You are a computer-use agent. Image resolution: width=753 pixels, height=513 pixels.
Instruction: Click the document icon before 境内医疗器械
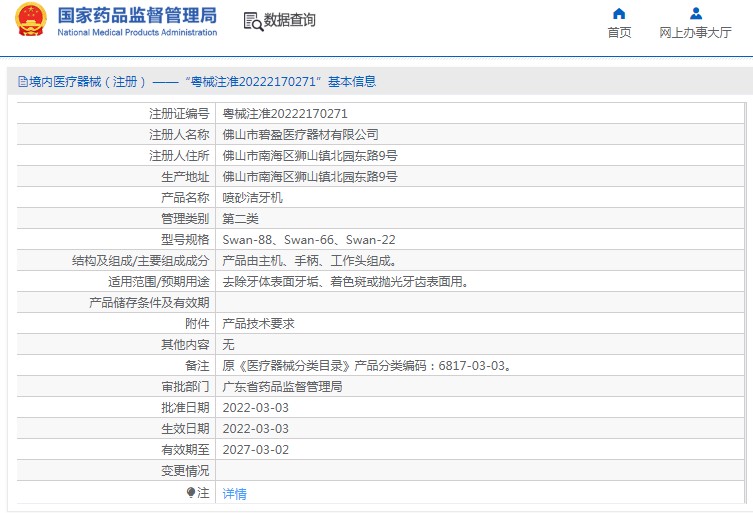[x=23, y=82]
